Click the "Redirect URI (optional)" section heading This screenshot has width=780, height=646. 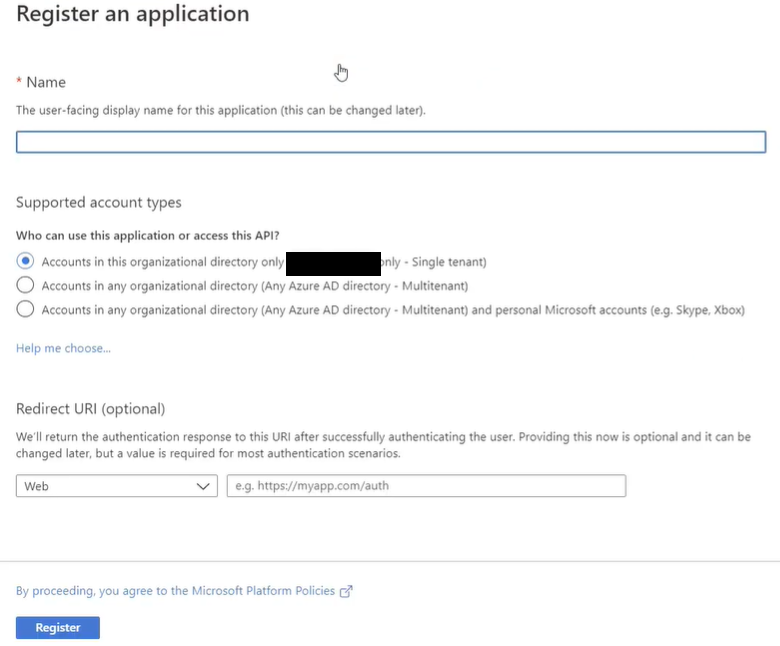(x=91, y=408)
